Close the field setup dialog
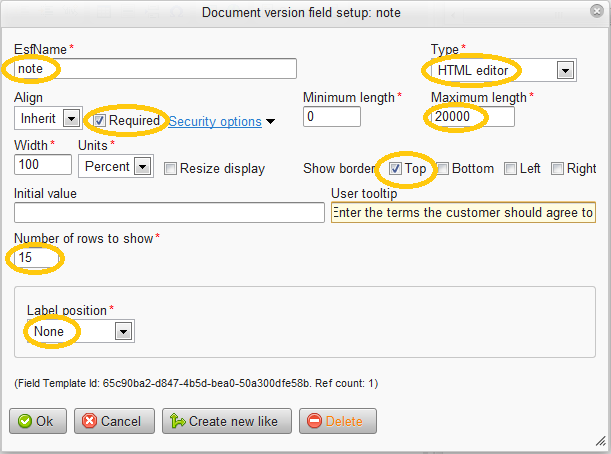This screenshot has width=611, height=454. pyautogui.click(x=597, y=11)
